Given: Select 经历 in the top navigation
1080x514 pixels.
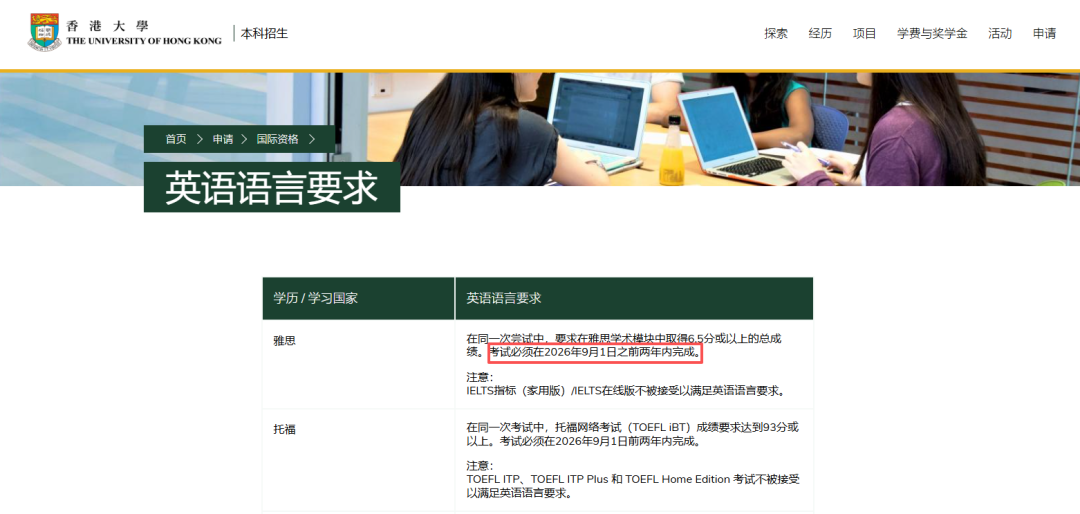Looking at the screenshot, I should click(820, 33).
